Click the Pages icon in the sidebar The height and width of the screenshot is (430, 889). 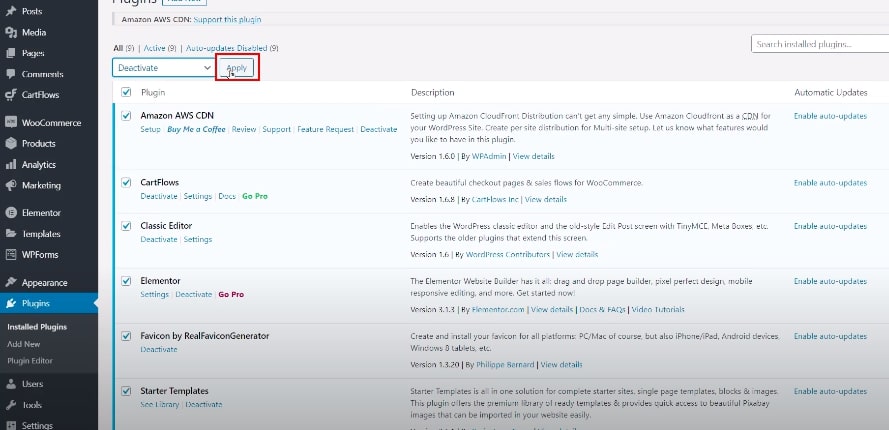11,53
